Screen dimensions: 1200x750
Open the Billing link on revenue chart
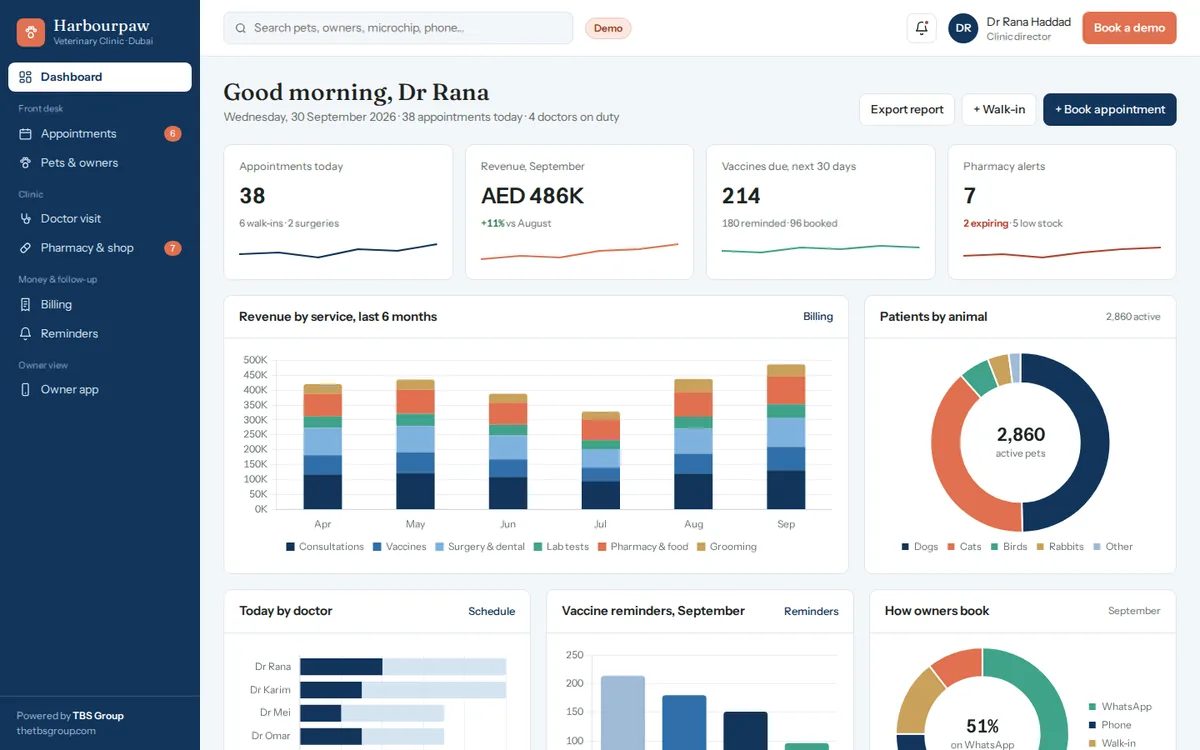coord(818,317)
